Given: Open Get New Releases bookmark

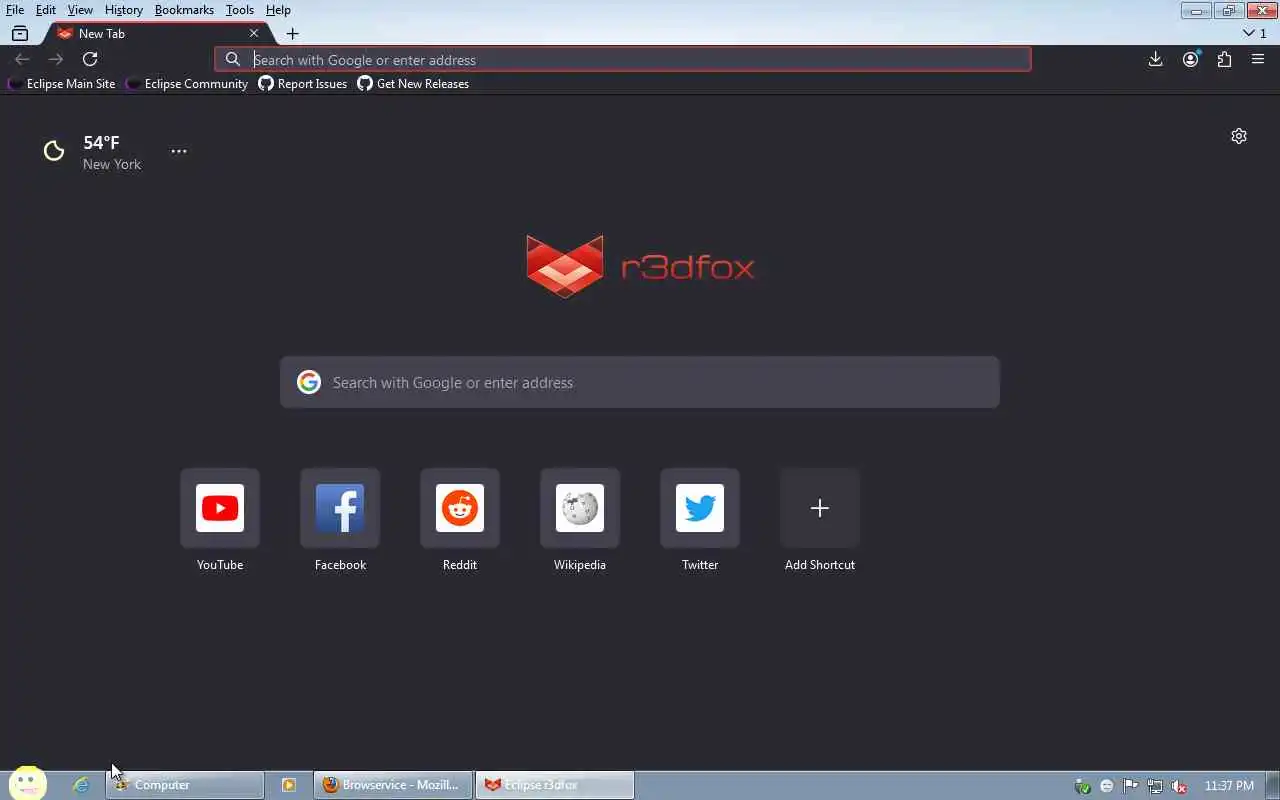Looking at the screenshot, I should pos(413,84).
